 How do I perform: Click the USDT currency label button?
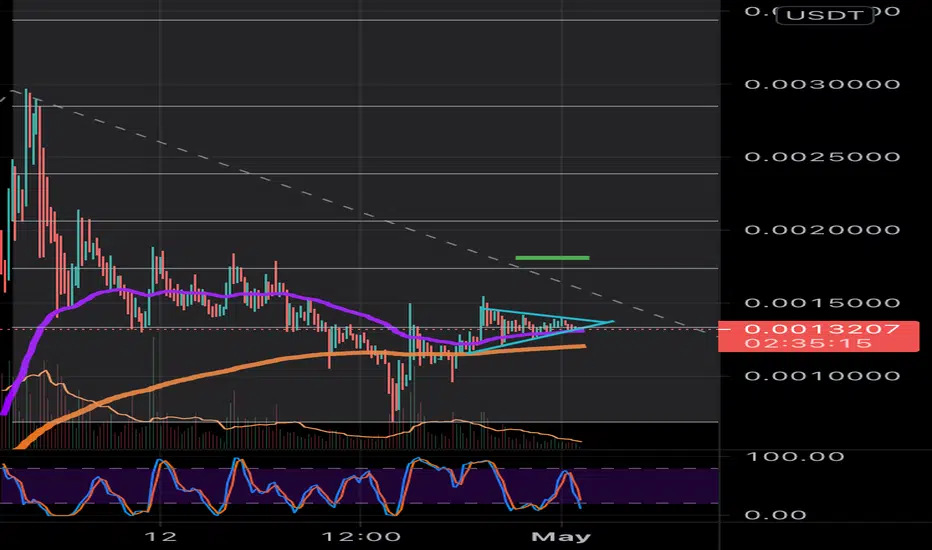pos(824,15)
